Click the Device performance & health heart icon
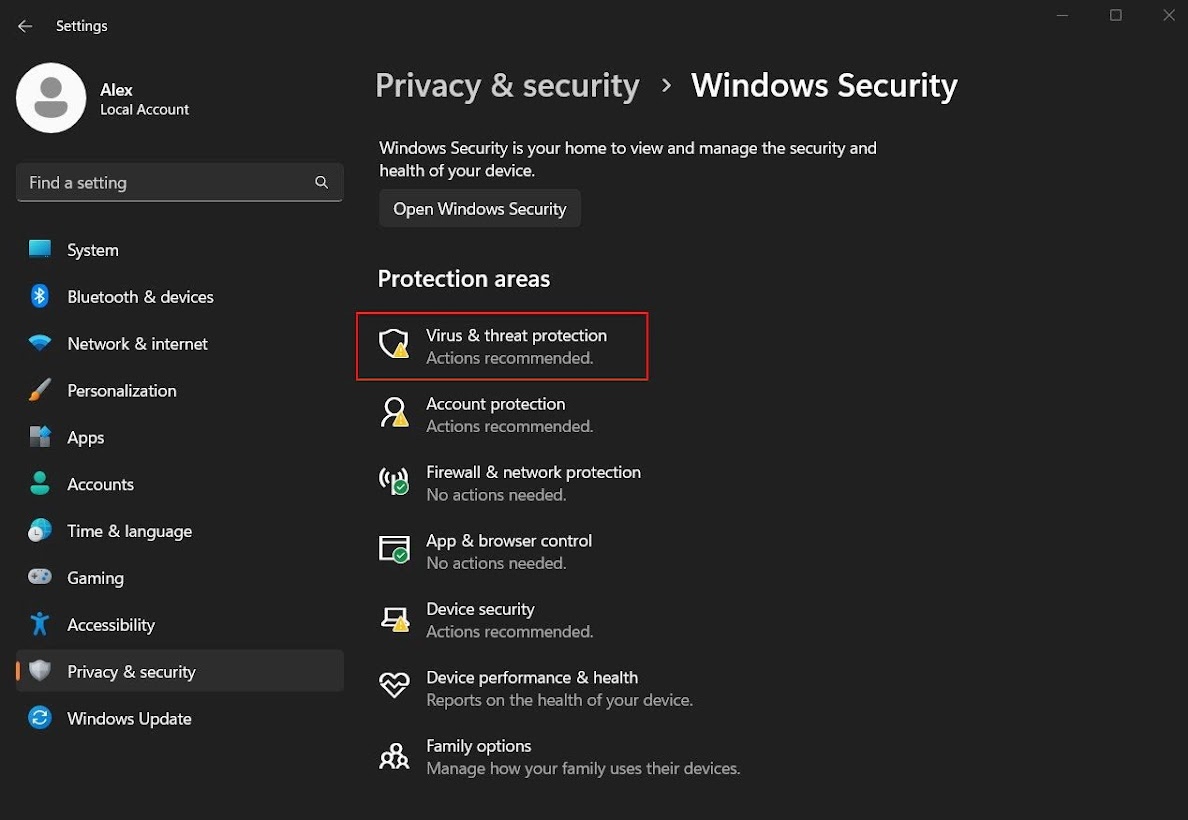Image resolution: width=1188 pixels, height=820 pixels. coord(394,686)
